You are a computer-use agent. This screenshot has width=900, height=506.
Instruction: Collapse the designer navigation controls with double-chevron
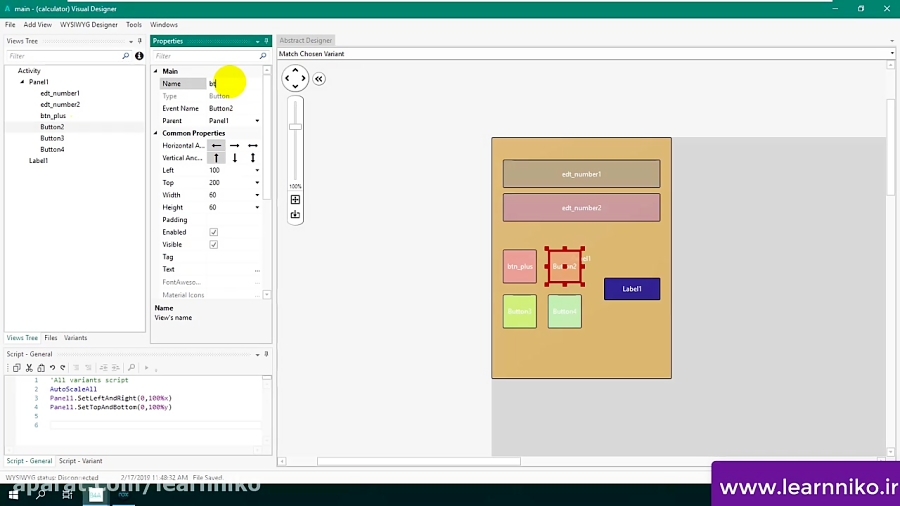coord(319,79)
